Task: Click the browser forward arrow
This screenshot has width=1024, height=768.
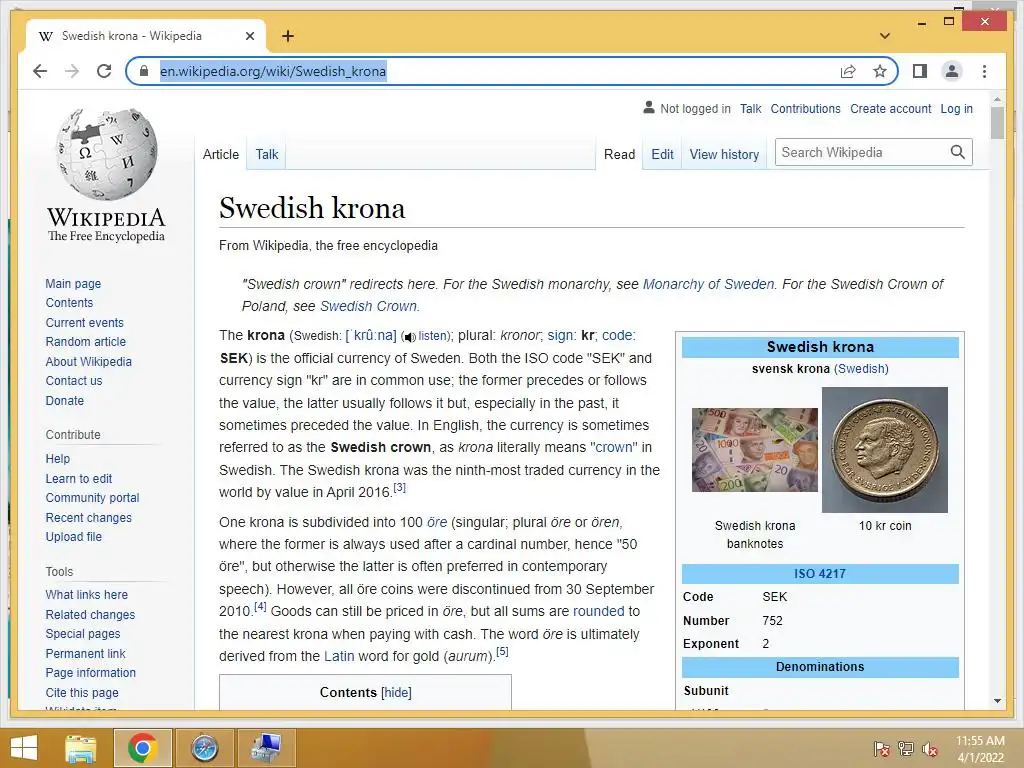Action: click(x=72, y=71)
